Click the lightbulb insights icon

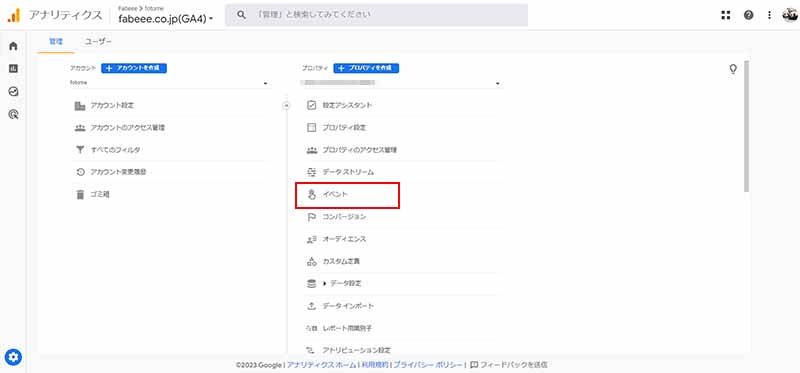click(x=733, y=69)
